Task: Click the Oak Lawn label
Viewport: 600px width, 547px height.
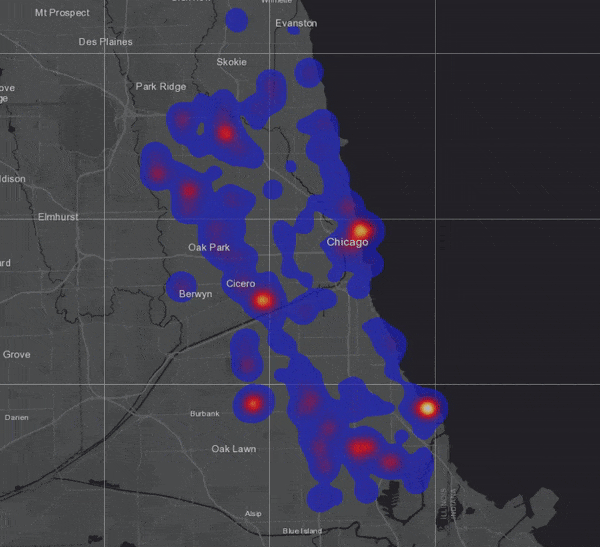Action: pos(234,449)
